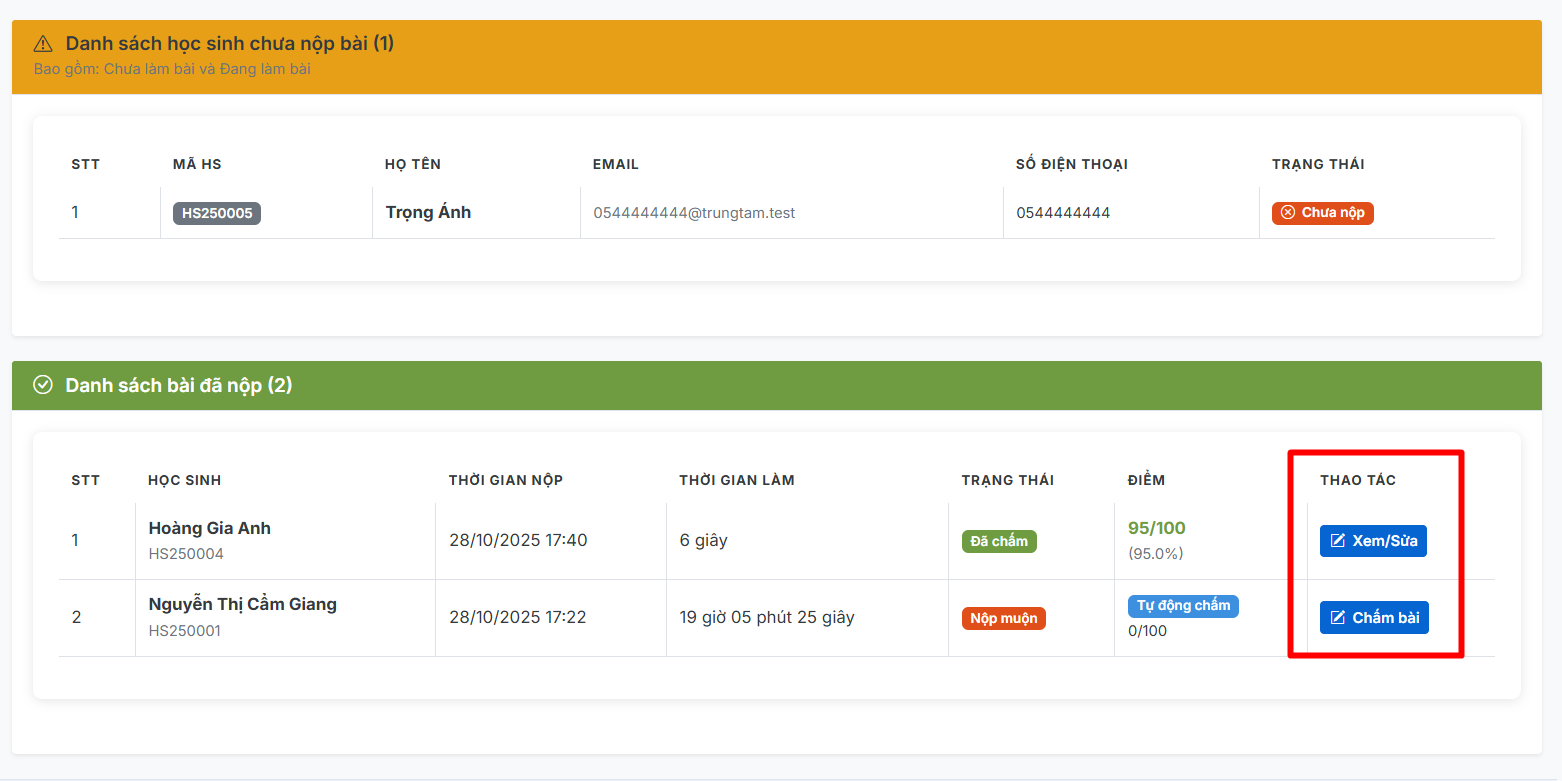Click the Danh sách học sinh chưa nộp bài title

pos(230,44)
